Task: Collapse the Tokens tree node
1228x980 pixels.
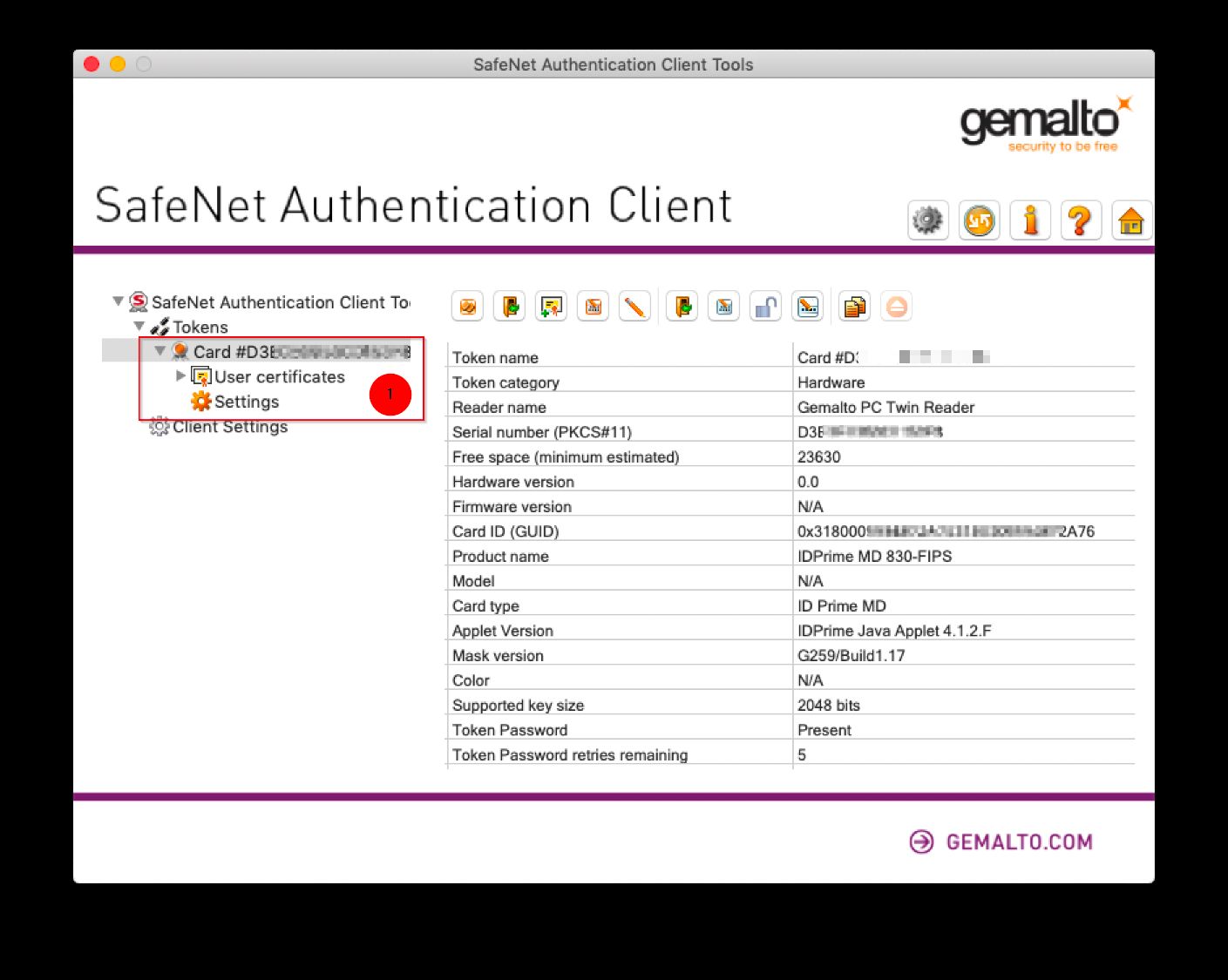Action: click(x=139, y=326)
